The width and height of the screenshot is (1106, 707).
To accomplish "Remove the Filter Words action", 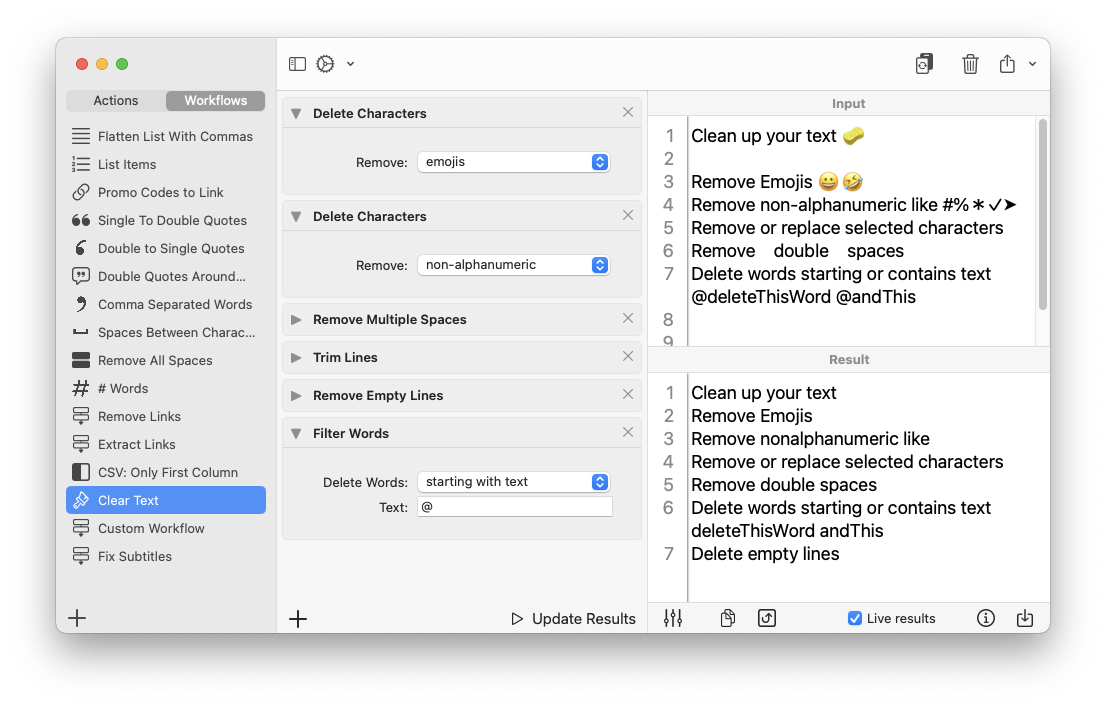I will coord(628,432).
